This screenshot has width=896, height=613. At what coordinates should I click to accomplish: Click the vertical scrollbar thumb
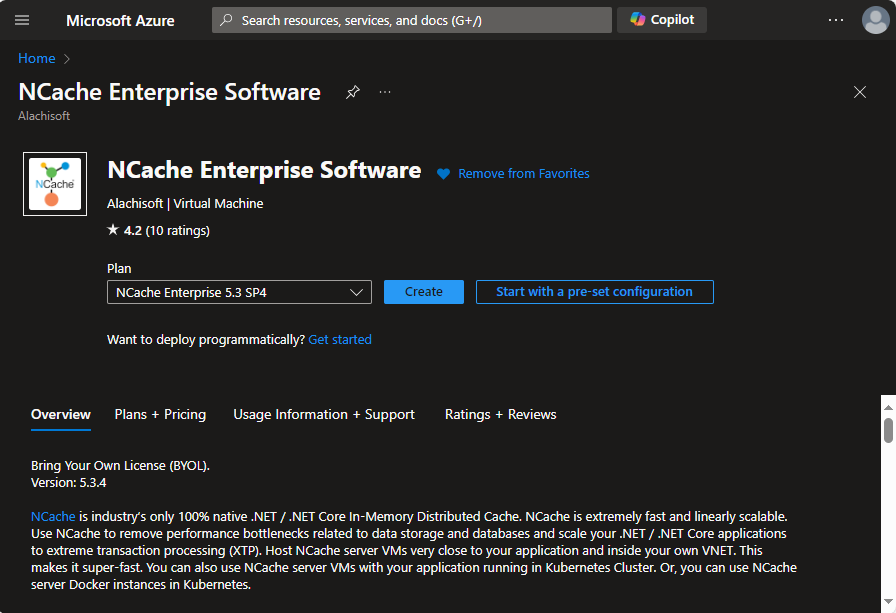pyautogui.click(x=888, y=430)
